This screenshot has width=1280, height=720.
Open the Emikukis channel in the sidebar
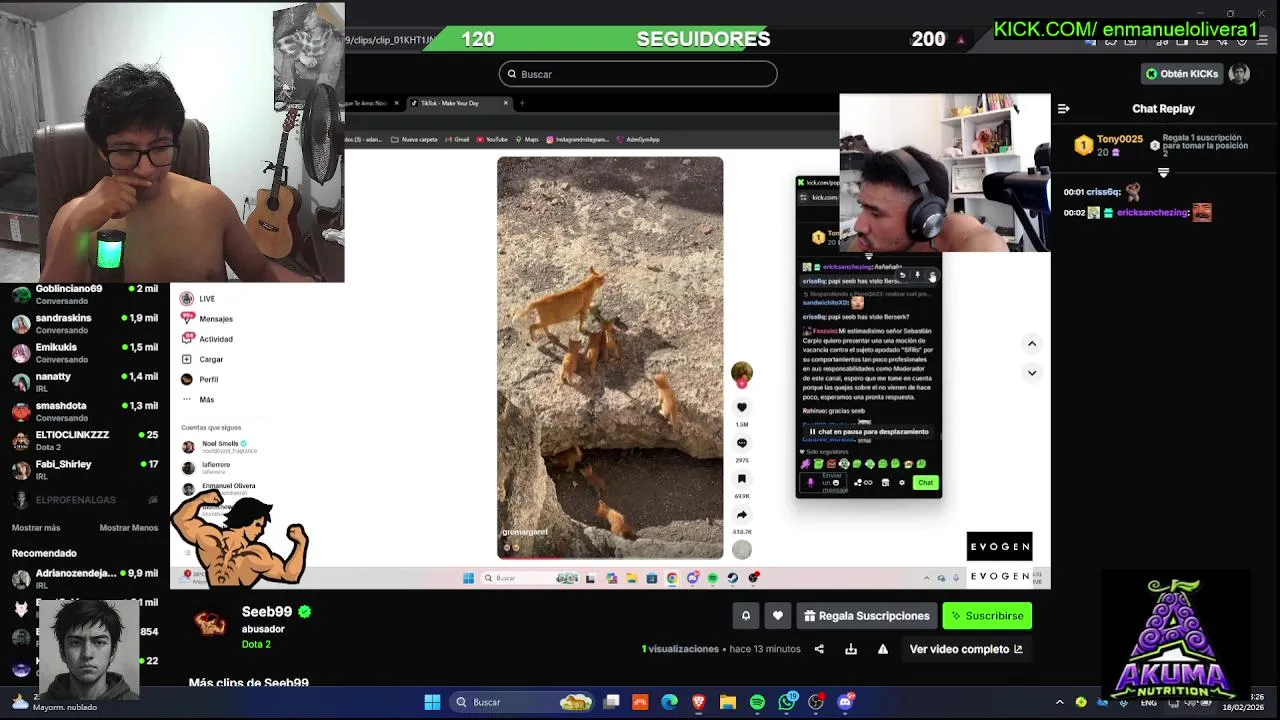point(84,352)
